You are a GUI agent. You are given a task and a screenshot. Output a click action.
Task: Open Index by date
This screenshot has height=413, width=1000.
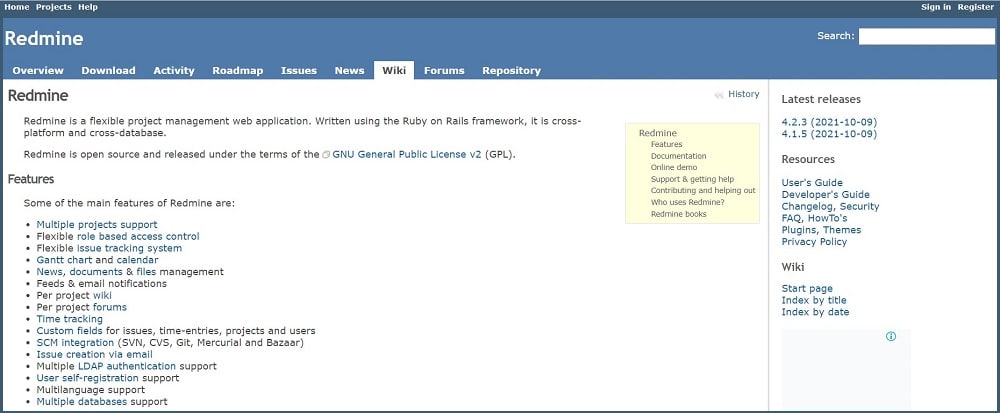(815, 312)
